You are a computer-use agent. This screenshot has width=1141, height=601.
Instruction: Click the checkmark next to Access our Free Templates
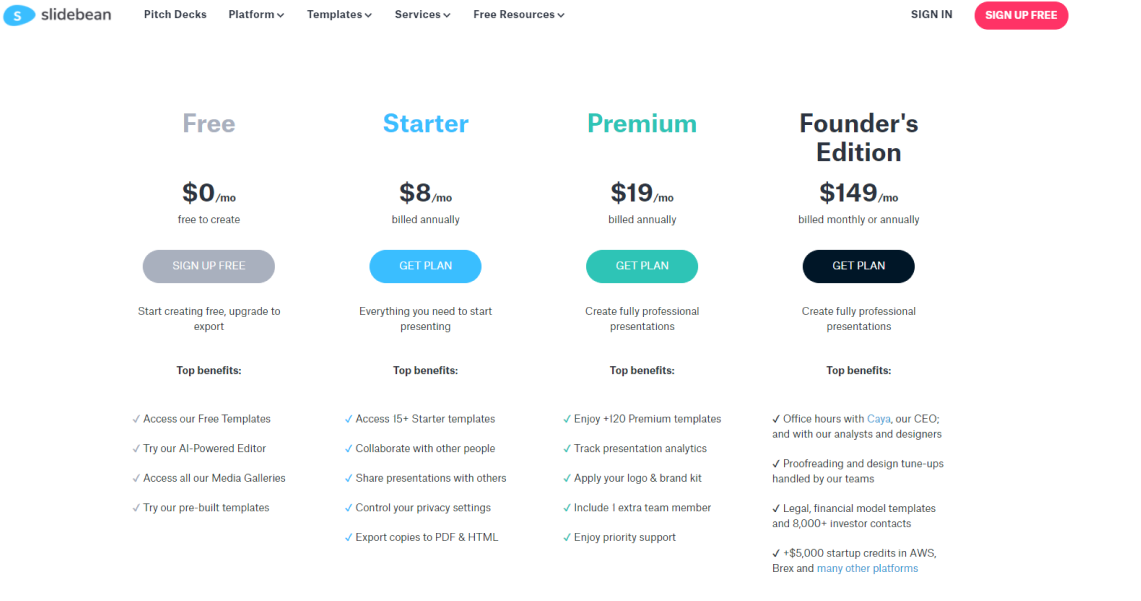135,418
